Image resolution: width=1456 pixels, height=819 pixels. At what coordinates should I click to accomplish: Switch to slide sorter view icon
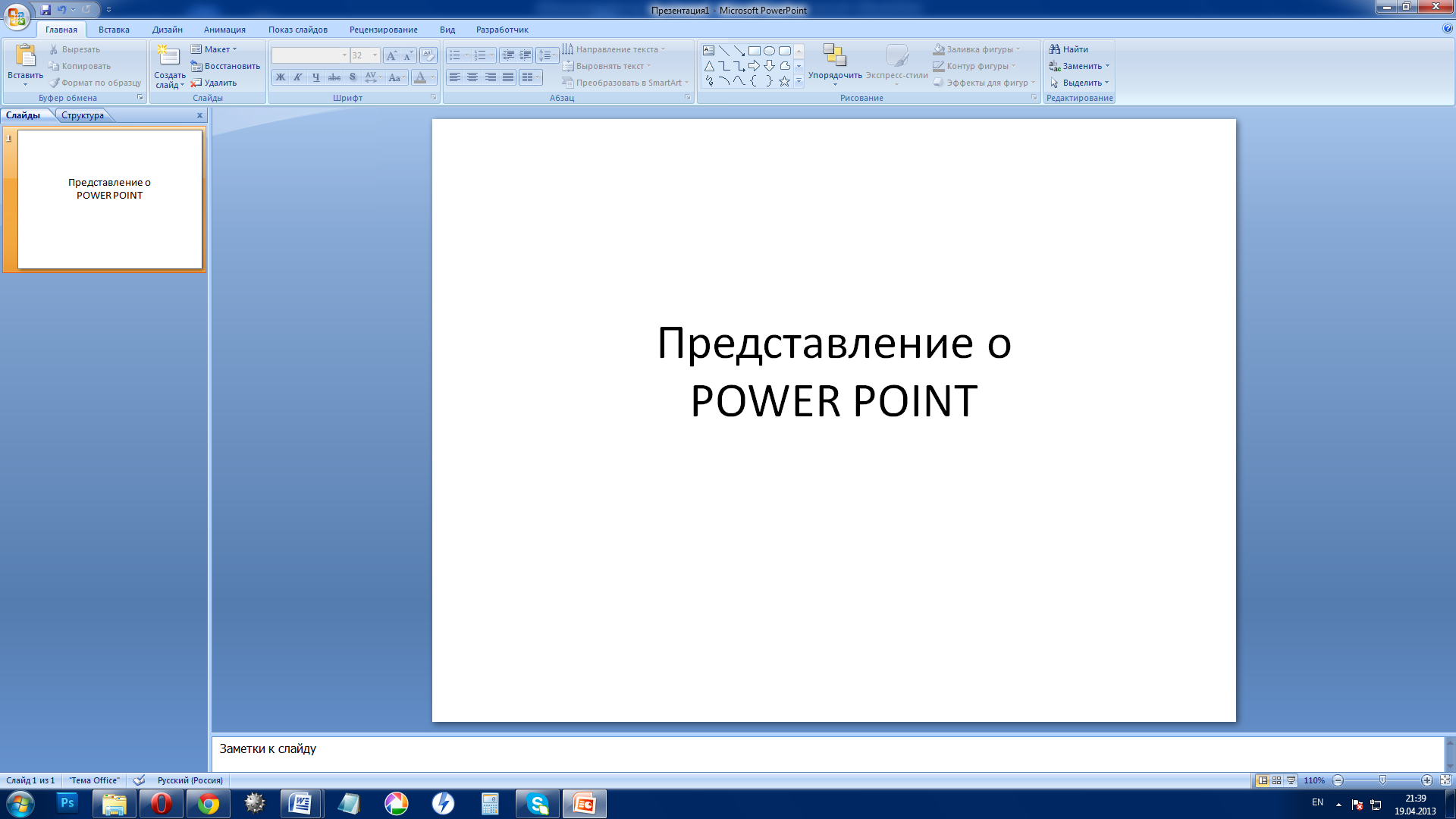1277,780
